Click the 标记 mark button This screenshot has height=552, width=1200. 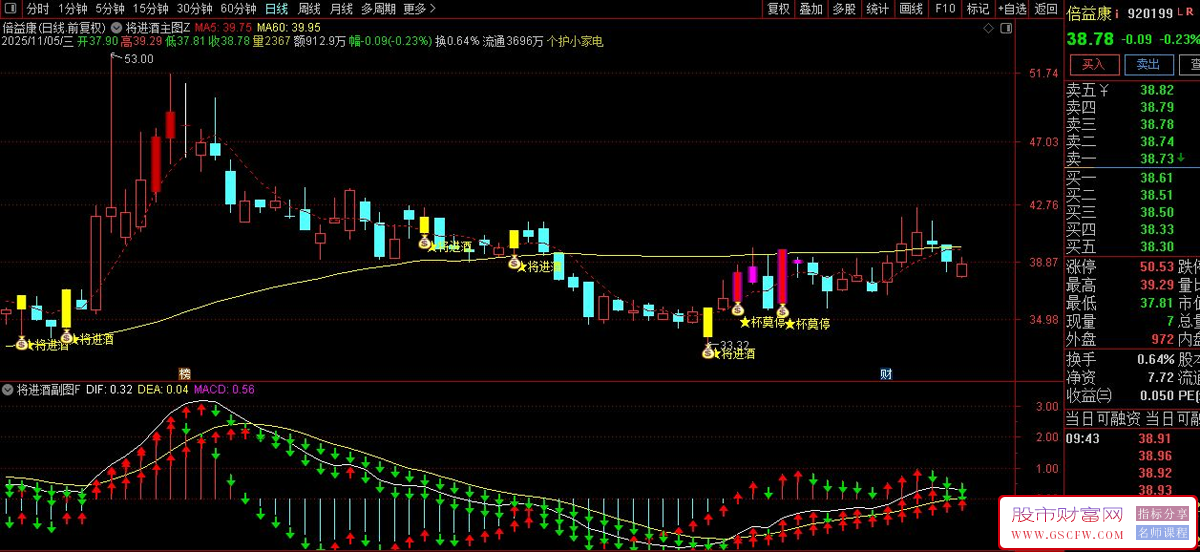tap(978, 9)
